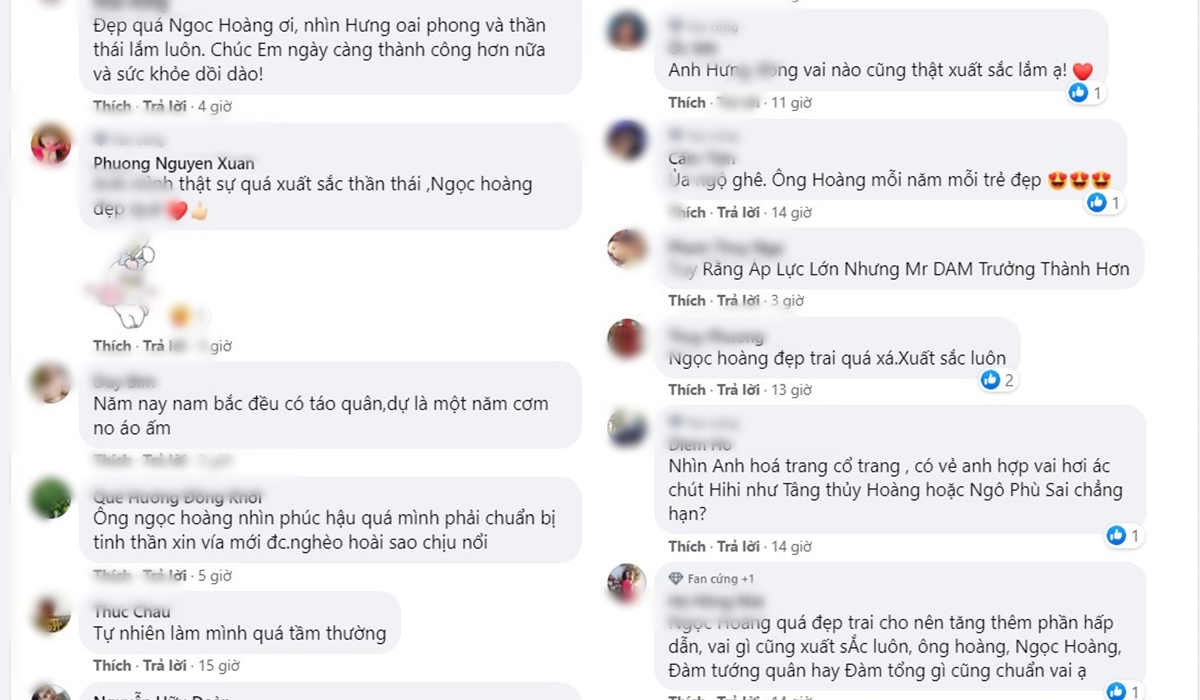Image resolution: width=1200 pixels, height=700 pixels.
Task: Click the avatar beside 'Năm nay nam bắc' comment
Action: tap(51, 382)
